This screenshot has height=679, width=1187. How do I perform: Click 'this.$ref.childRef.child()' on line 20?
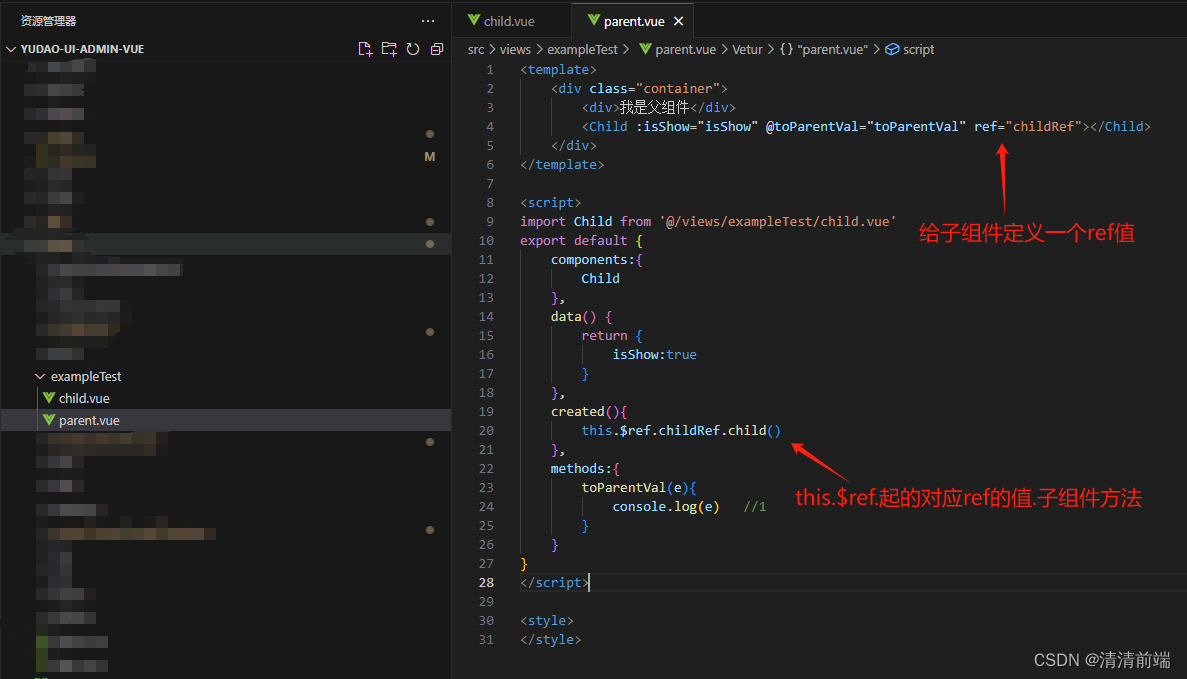681,431
